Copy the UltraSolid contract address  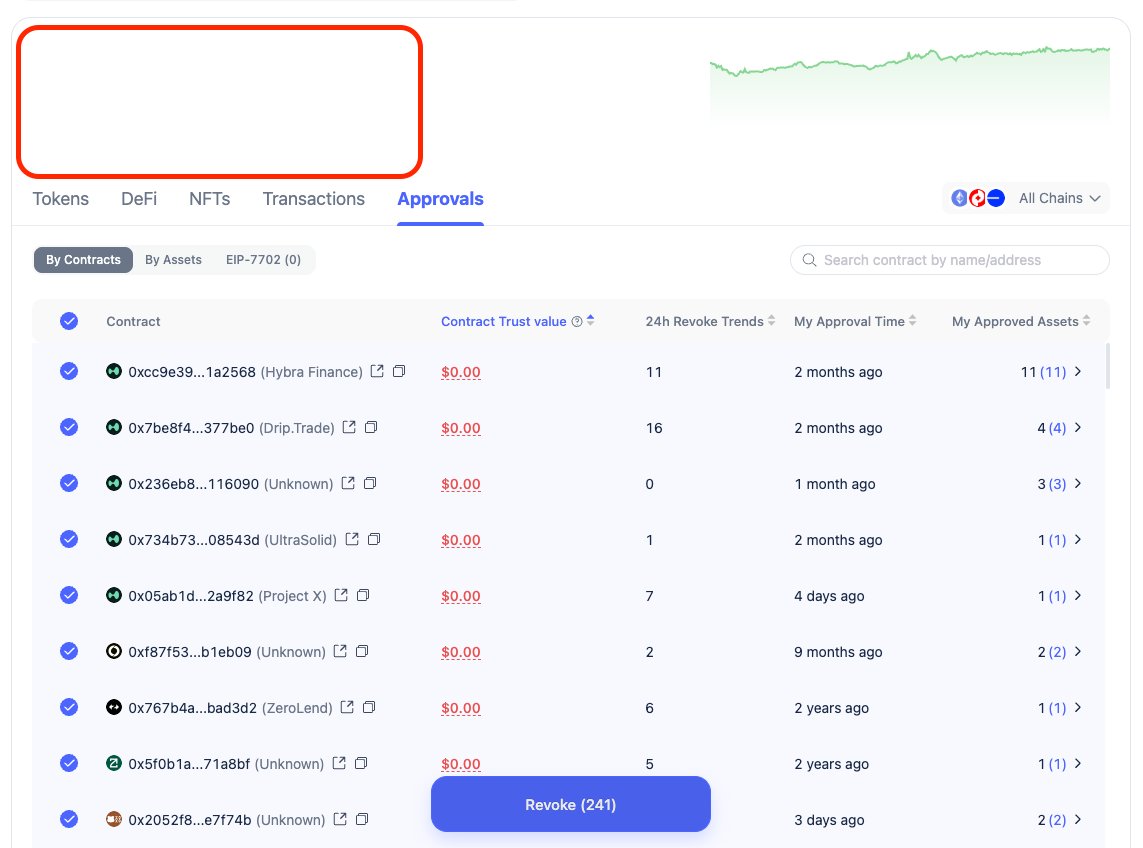point(374,540)
